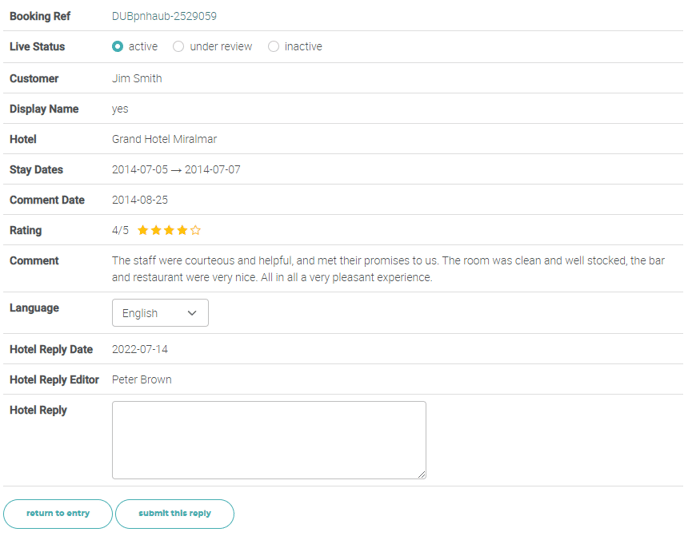
Task: Click the second rating star
Action: tap(156, 230)
